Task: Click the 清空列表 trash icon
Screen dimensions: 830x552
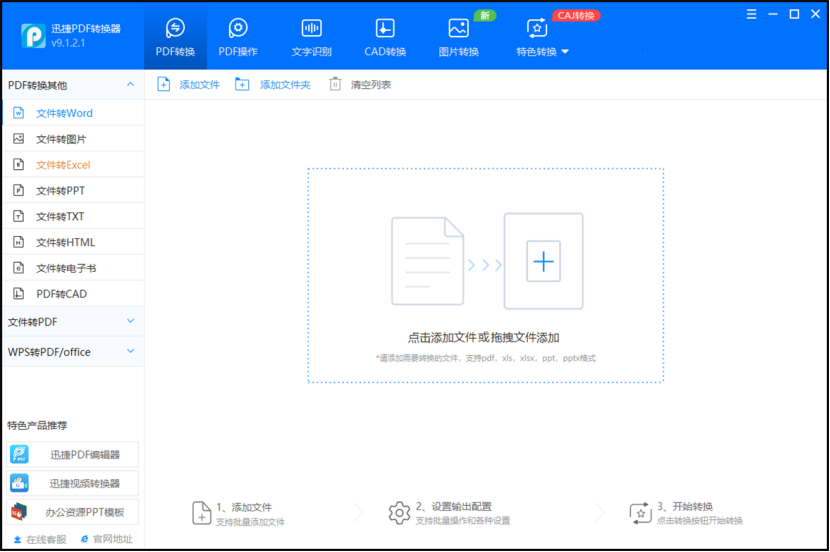Action: (x=335, y=84)
